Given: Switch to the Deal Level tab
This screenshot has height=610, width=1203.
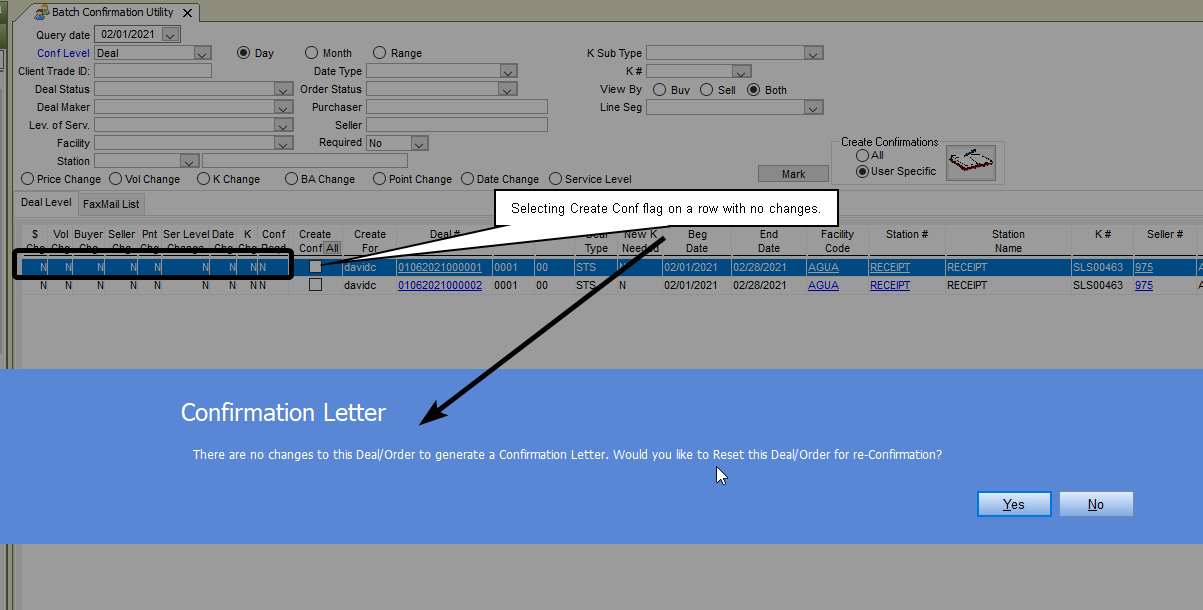Looking at the screenshot, I should coord(47,203).
